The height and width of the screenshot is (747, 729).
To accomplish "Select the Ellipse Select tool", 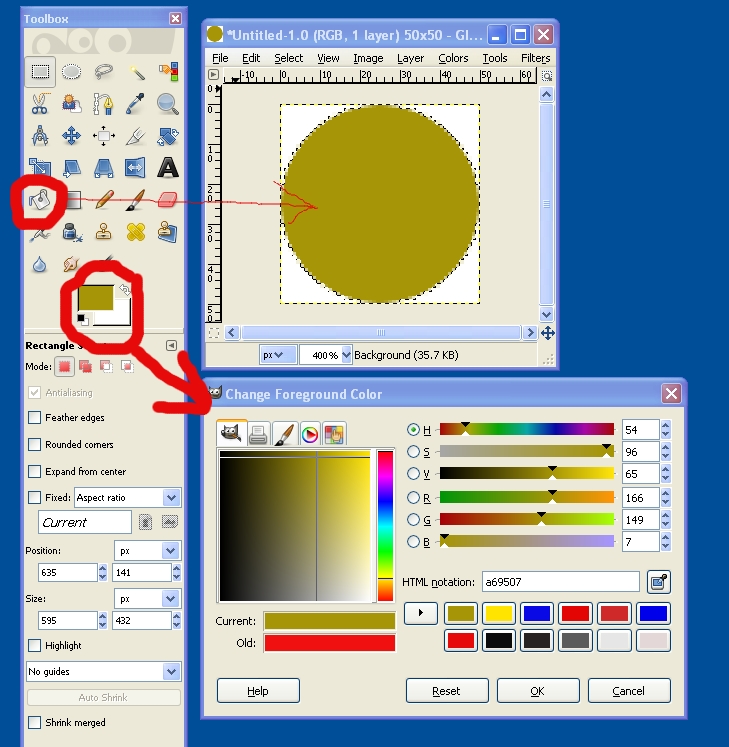I will point(71,72).
